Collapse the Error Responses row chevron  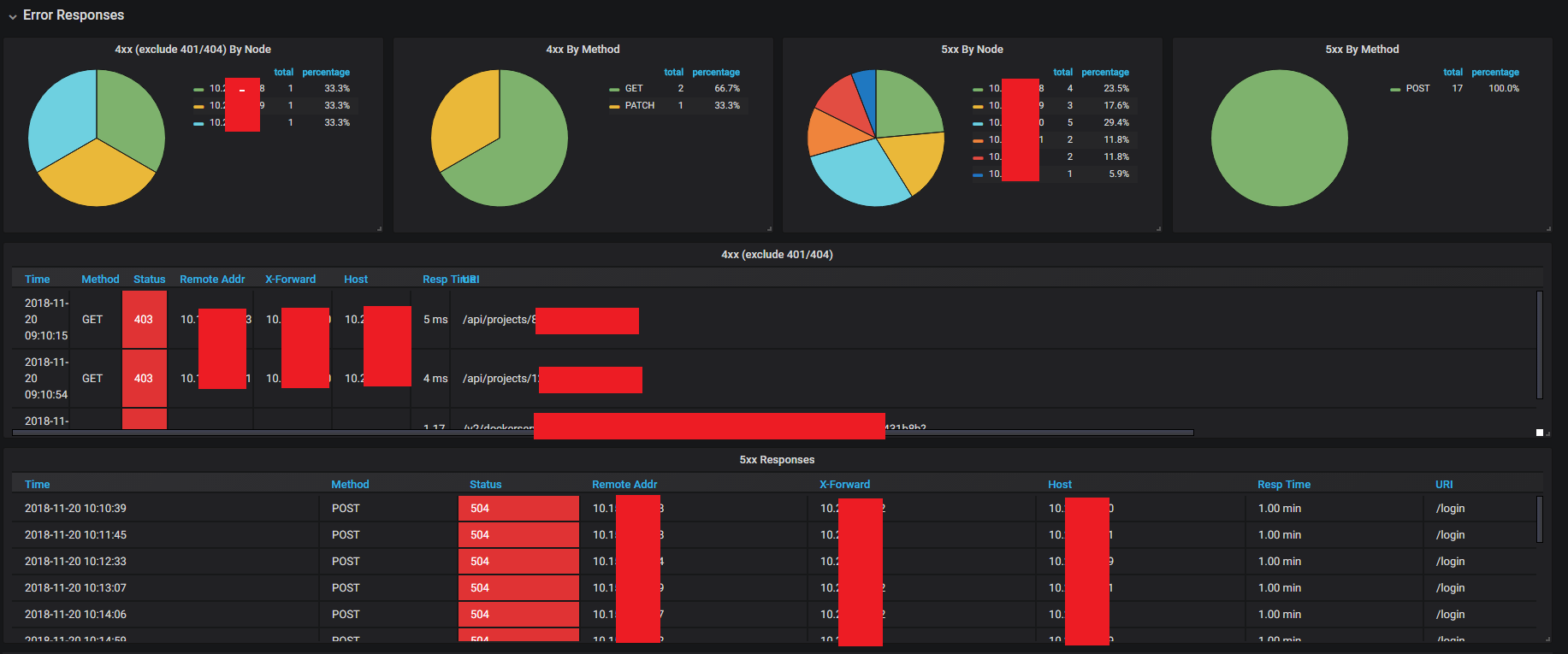[13, 16]
